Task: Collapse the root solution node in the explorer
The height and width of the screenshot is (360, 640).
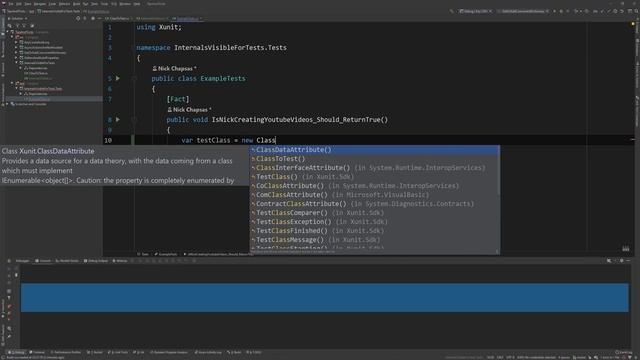Action: point(7,32)
